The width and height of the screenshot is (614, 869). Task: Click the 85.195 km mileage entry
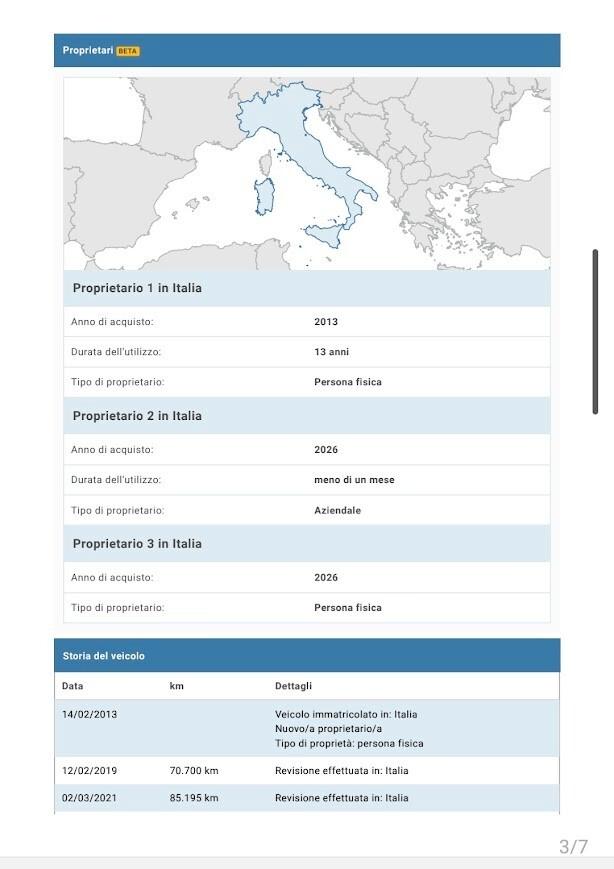click(x=194, y=798)
